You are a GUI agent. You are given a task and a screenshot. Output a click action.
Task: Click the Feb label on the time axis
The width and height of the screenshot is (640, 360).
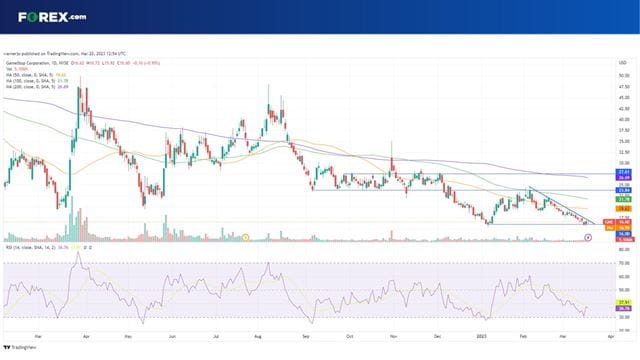(523, 337)
